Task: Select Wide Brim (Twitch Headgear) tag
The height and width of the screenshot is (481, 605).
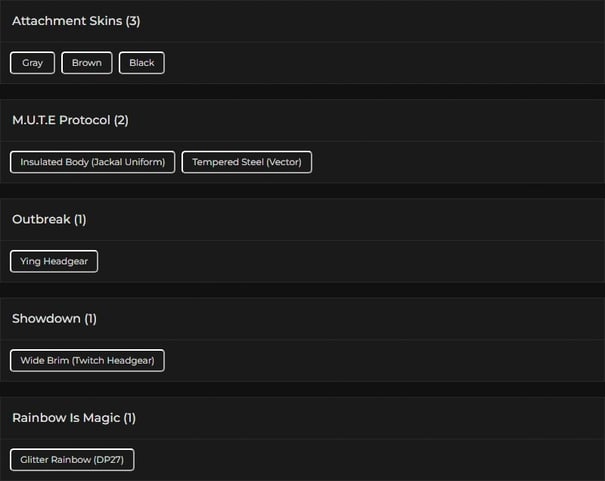Action: tap(87, 360)
